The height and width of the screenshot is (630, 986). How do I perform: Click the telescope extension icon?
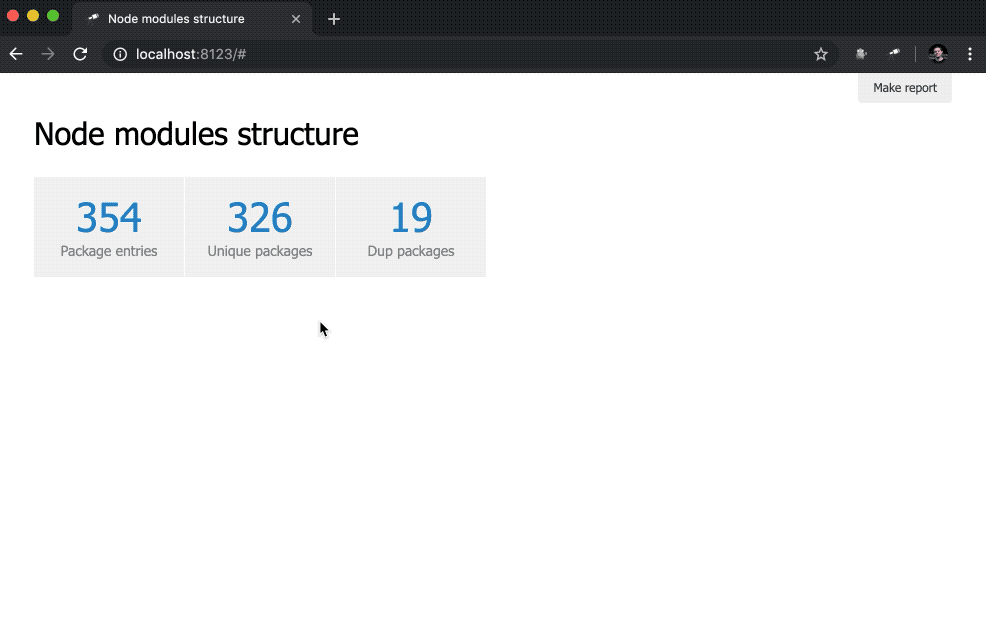click(894, 54)
